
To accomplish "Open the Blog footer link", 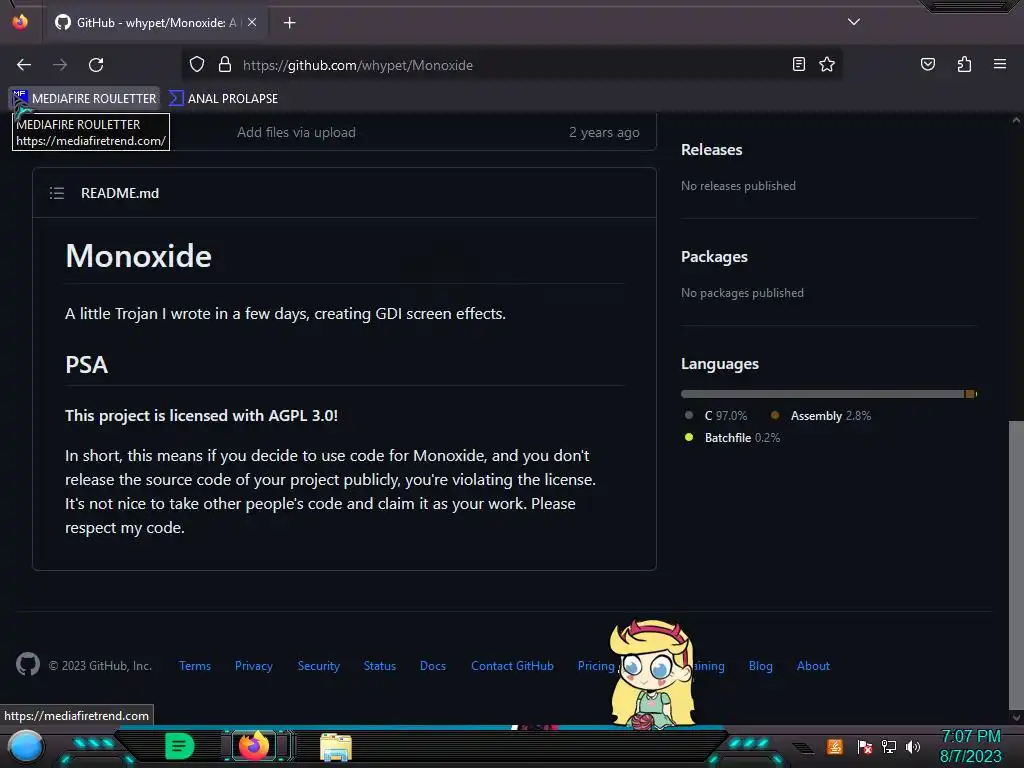I will pyautogui.click(x=760, y=666).
